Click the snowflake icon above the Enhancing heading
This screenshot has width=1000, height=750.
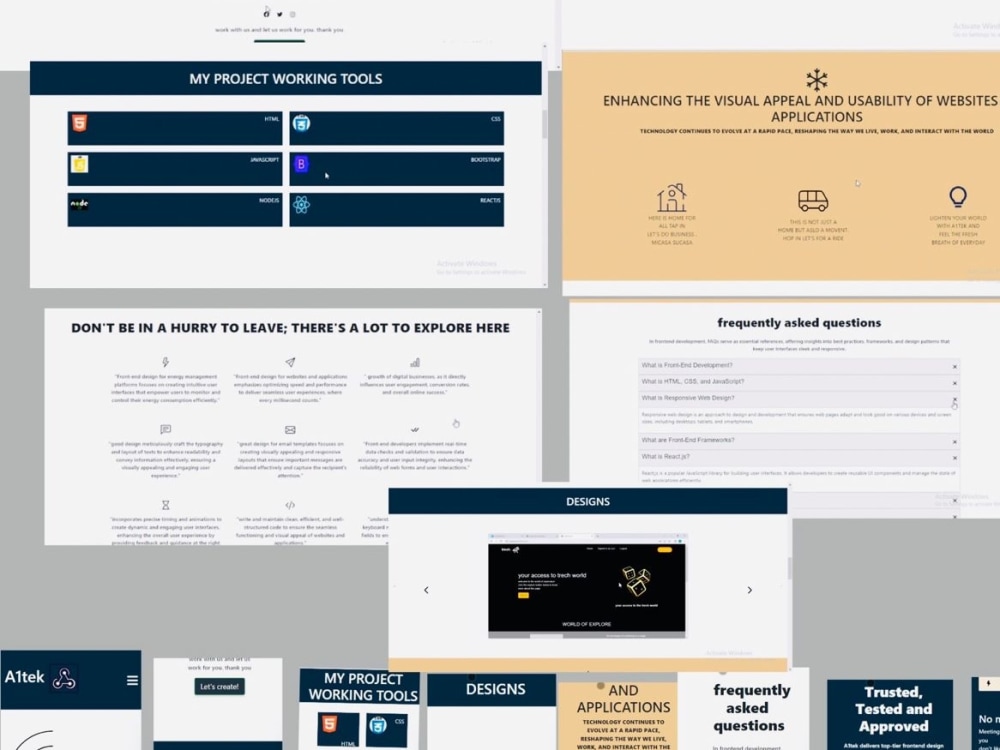(x=816, y=80)
